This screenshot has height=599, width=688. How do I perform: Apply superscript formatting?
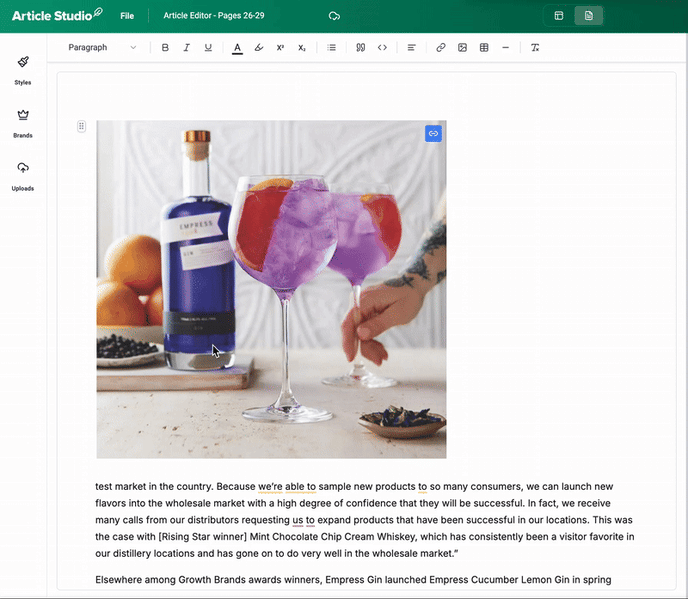280,48
